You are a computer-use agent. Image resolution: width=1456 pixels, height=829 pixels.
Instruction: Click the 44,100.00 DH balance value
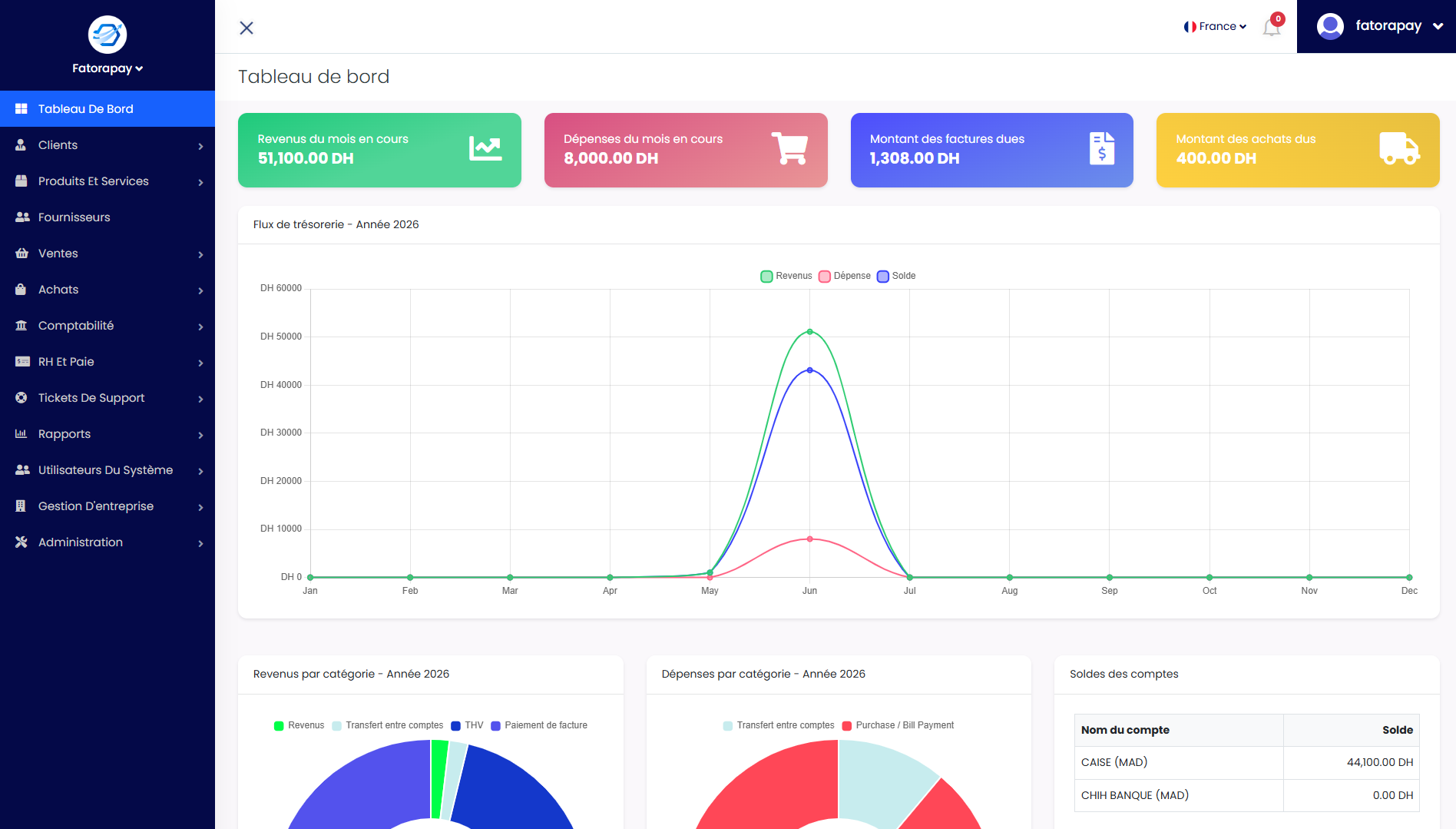[1380, 762]
